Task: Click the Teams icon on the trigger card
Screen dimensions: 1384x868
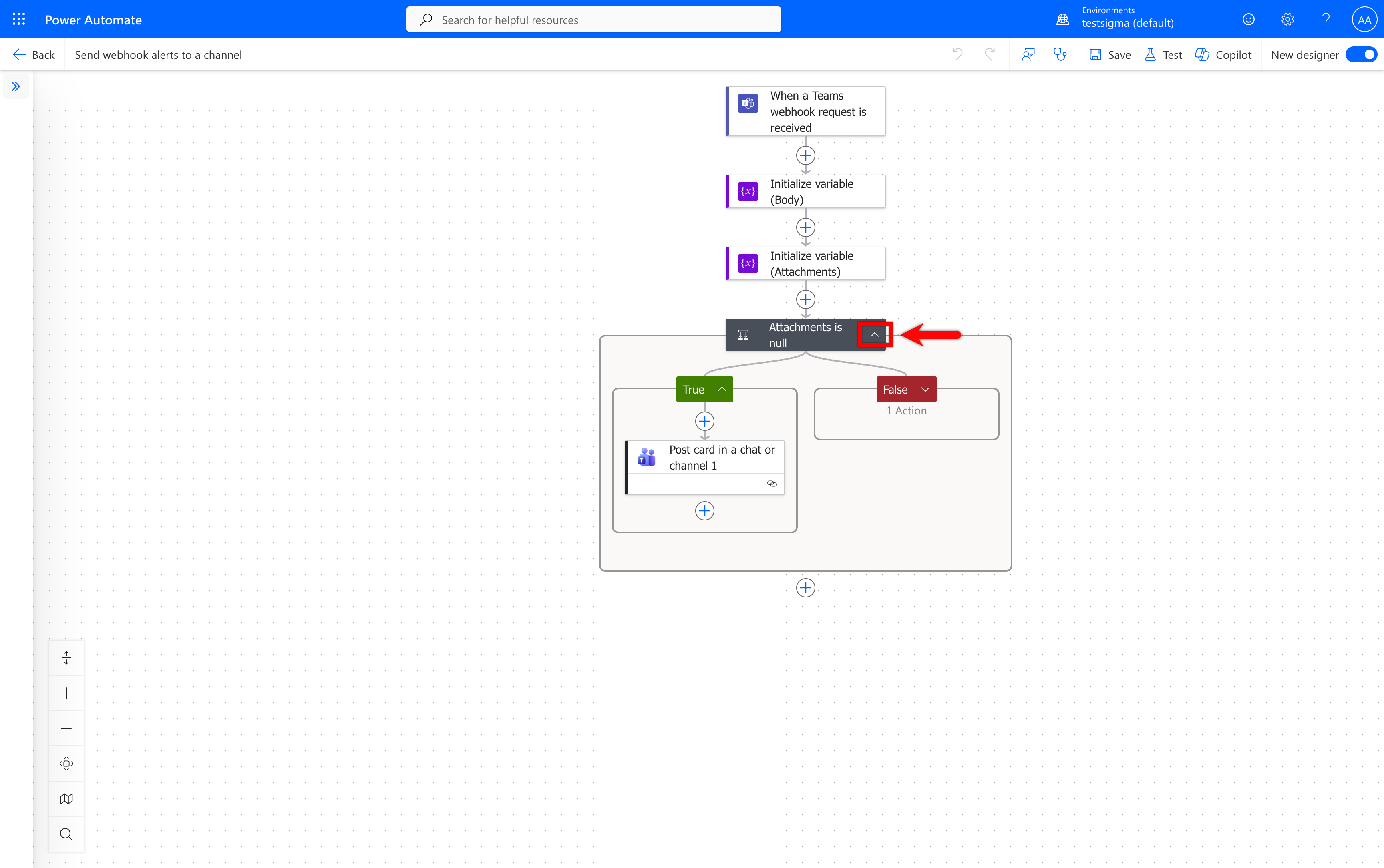Action: (x=747, y=103)
